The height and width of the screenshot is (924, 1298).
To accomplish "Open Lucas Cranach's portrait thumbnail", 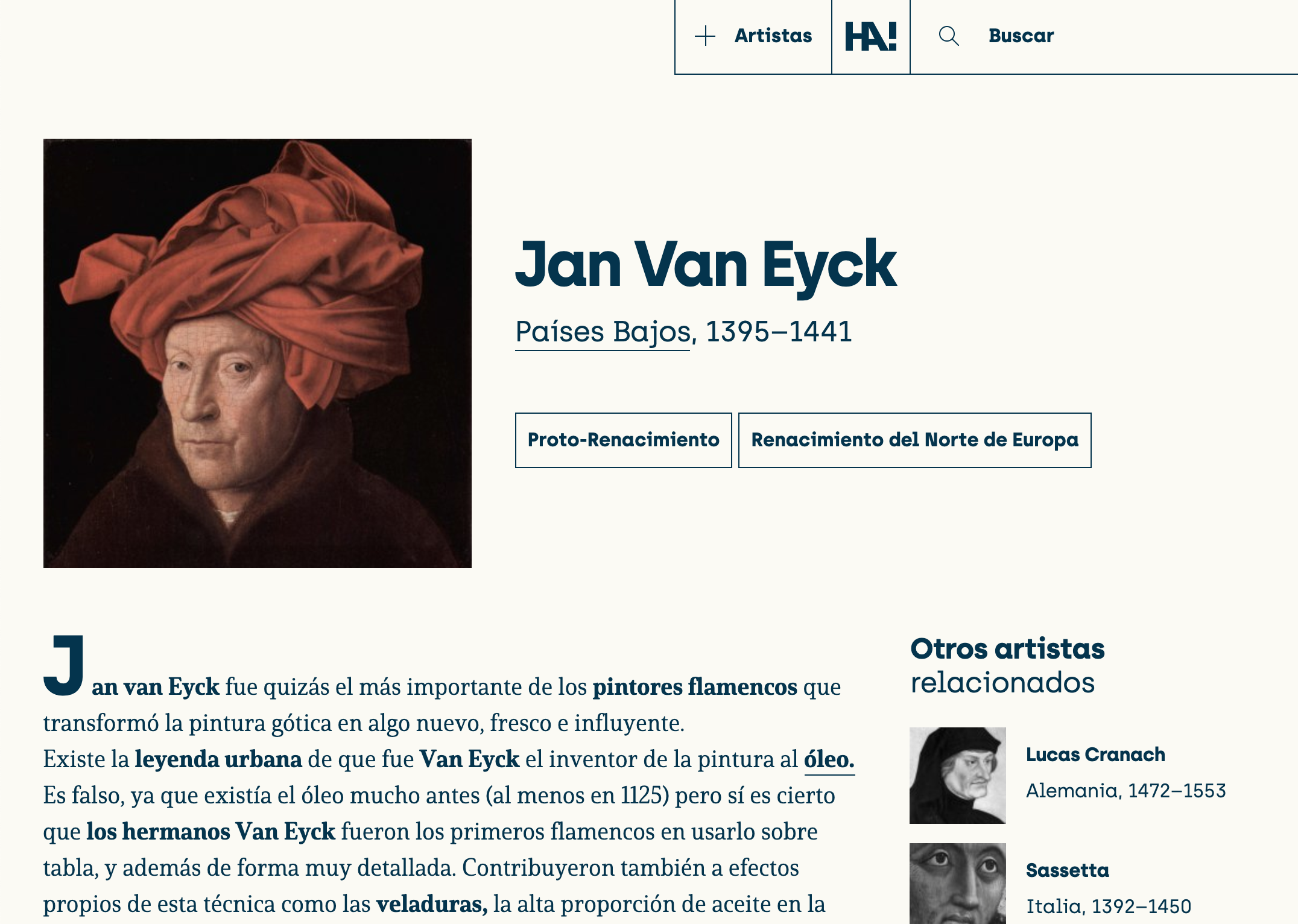I will click(958, 776).
